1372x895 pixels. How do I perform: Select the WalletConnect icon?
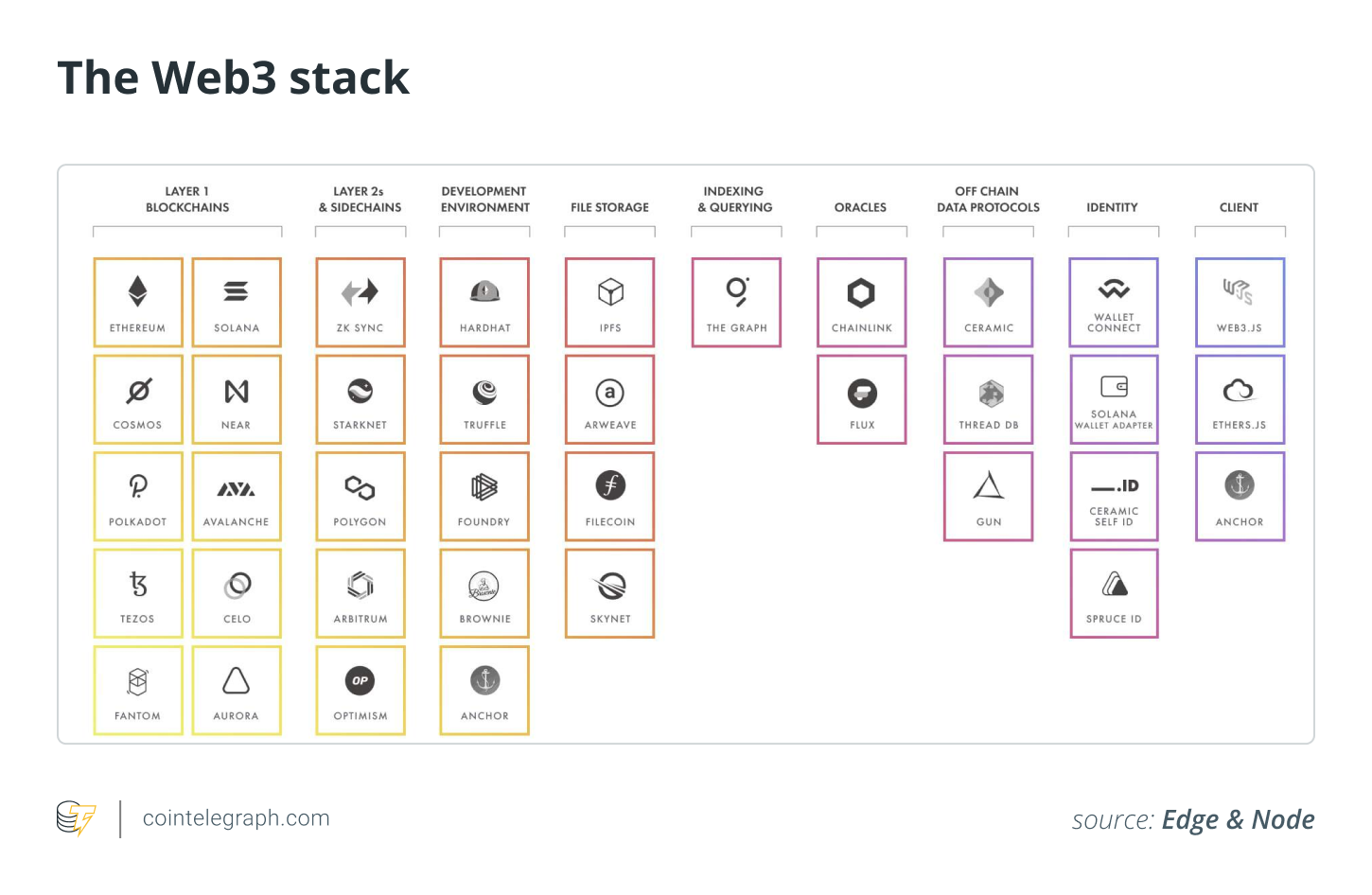[1114, 289]
